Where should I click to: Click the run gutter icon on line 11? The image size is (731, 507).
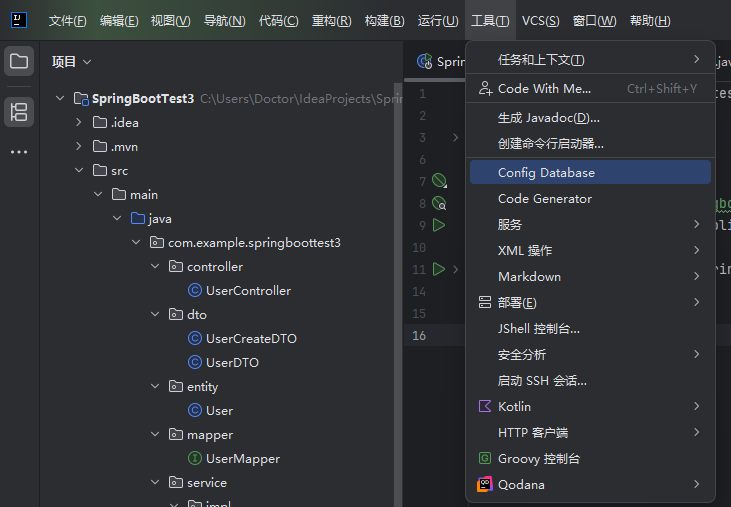[439, 269]
